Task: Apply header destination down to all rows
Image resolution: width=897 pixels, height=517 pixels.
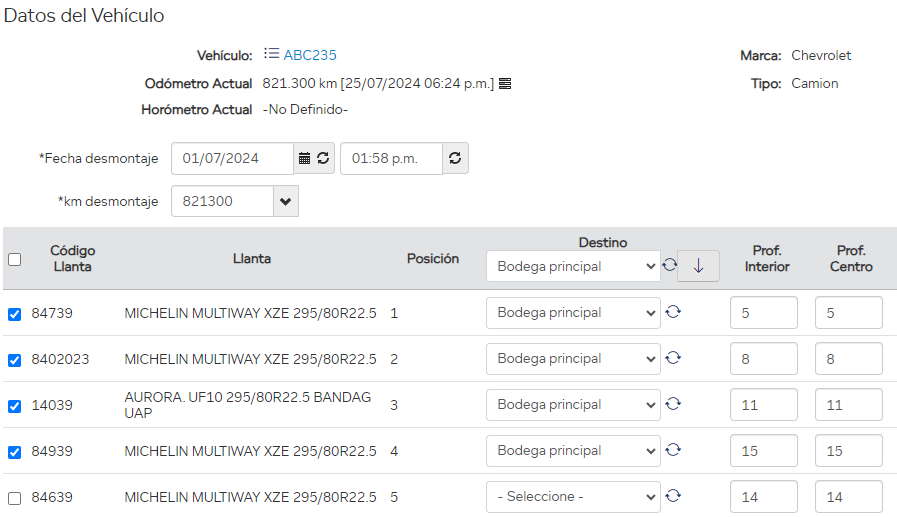Action: coord(698,266)
